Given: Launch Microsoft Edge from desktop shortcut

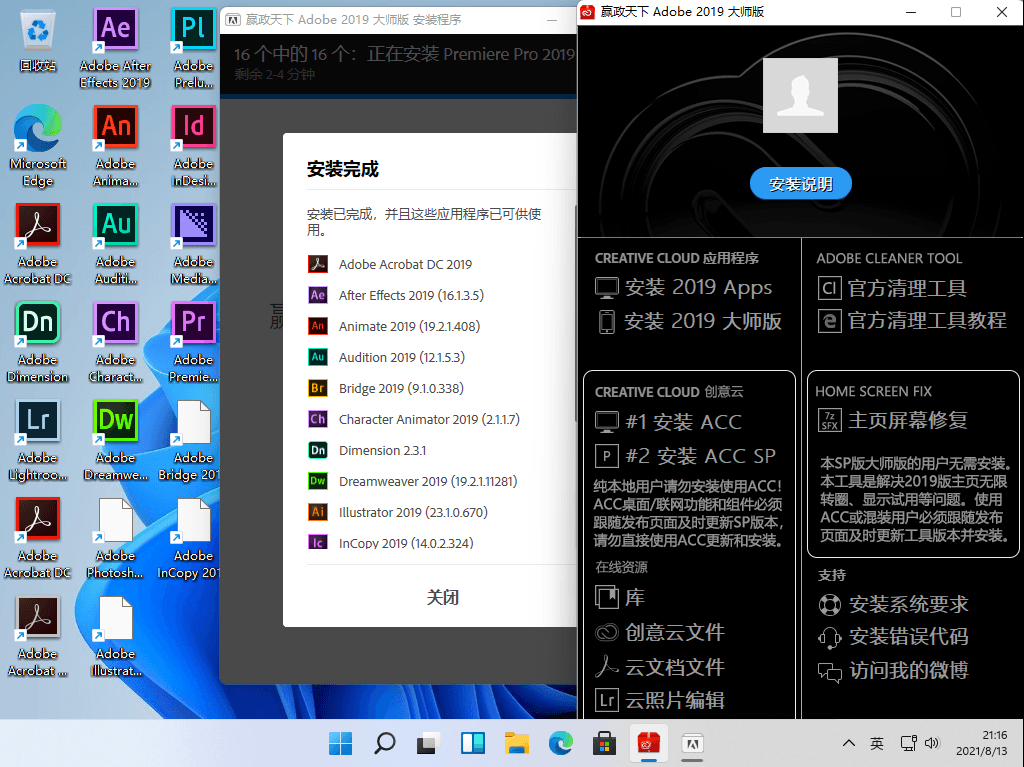Looking at the screenshot, I should point(38,146).
